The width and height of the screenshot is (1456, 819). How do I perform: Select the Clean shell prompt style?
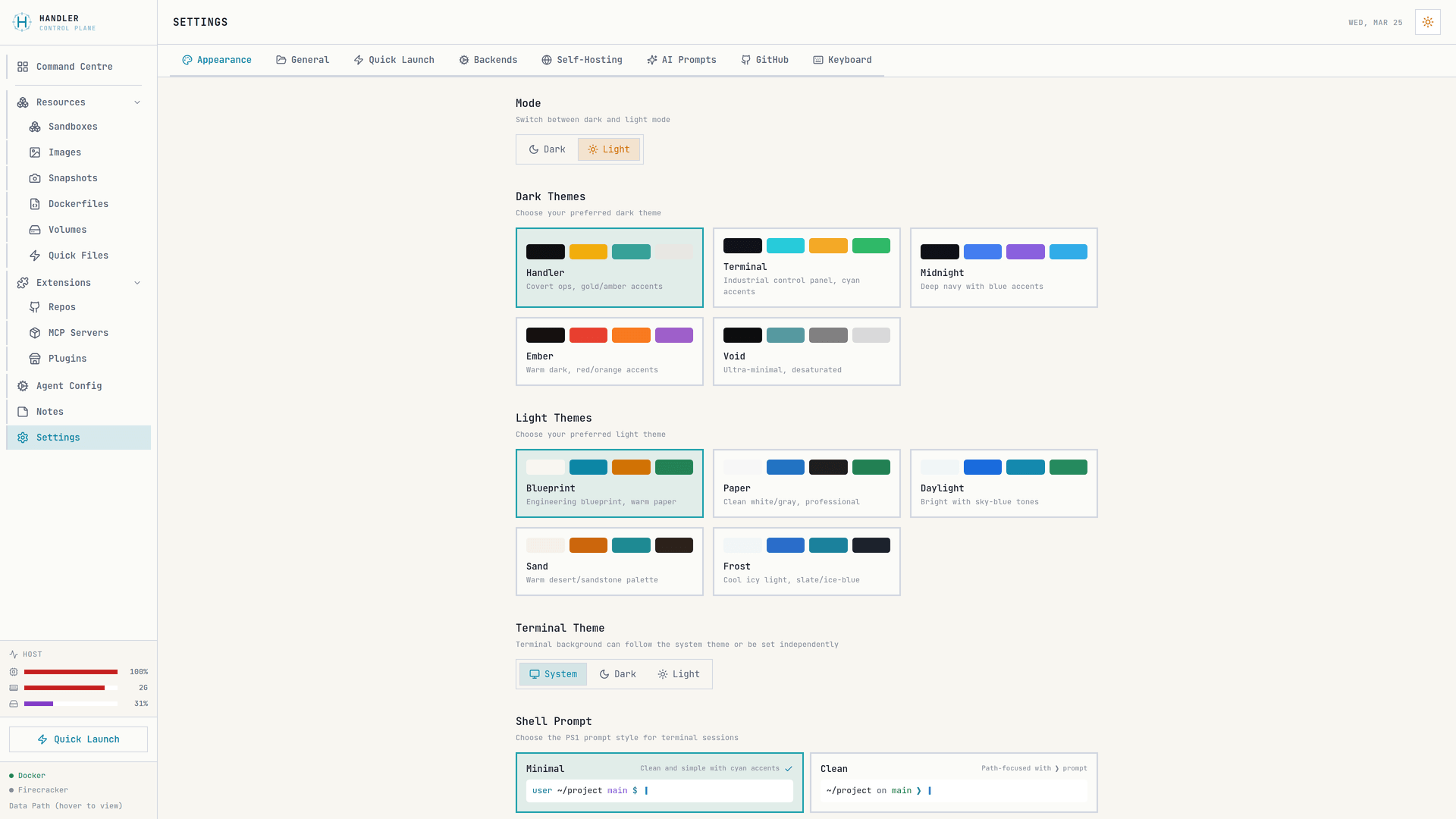[953, 782]
